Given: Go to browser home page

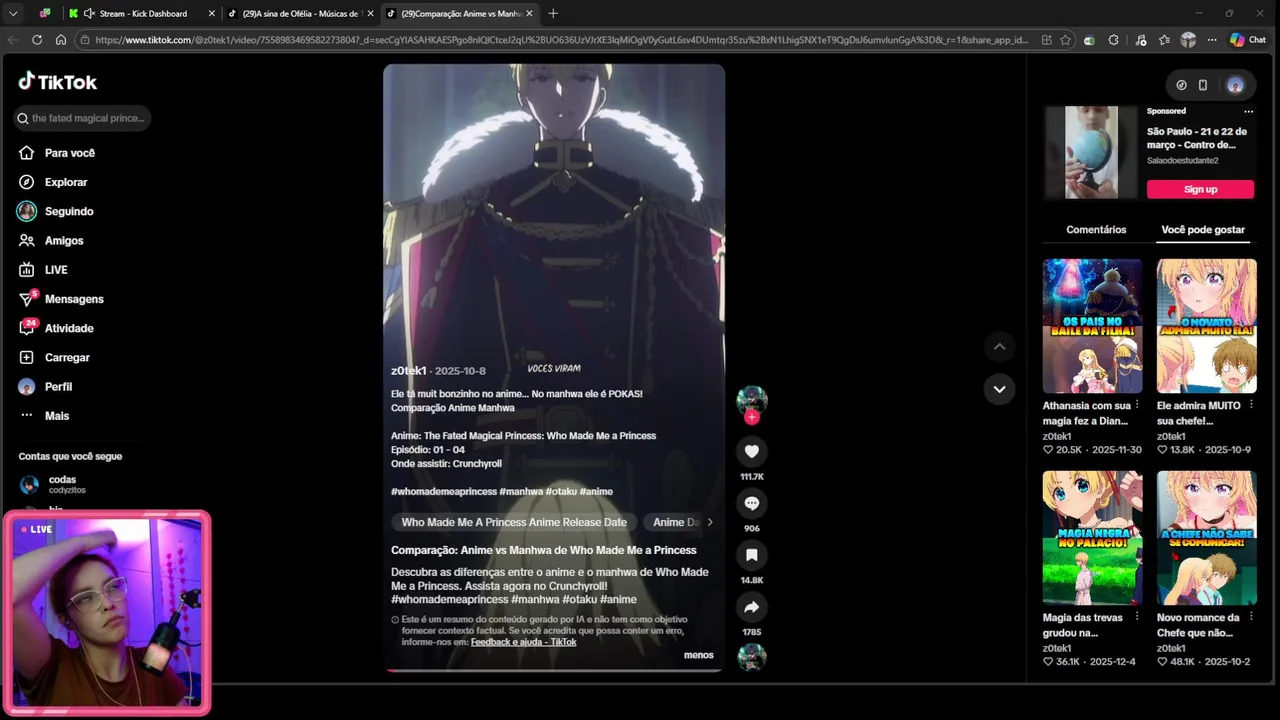Looking at the screenshot, I should [61, 40].
